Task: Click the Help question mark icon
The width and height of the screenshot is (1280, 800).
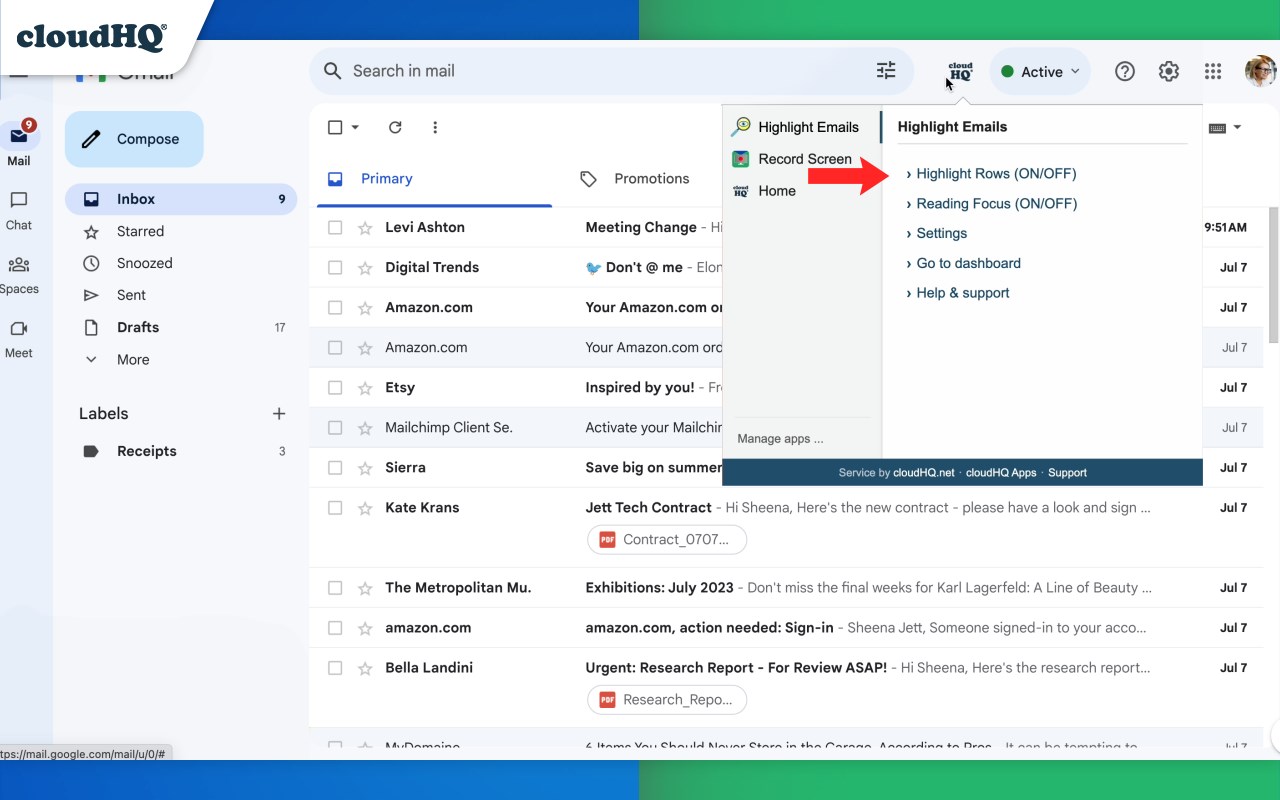Action: click(x=1125, y=71)
